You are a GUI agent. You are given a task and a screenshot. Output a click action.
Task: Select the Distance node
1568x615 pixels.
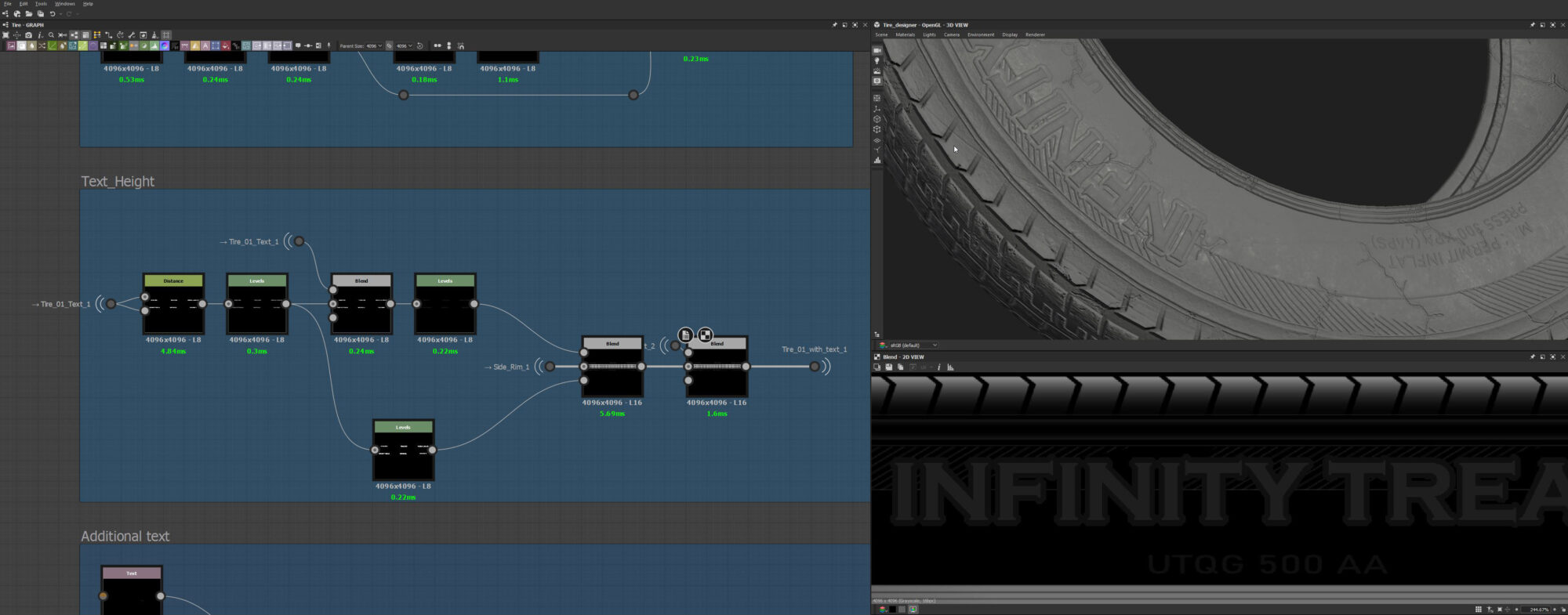[173, 303]
